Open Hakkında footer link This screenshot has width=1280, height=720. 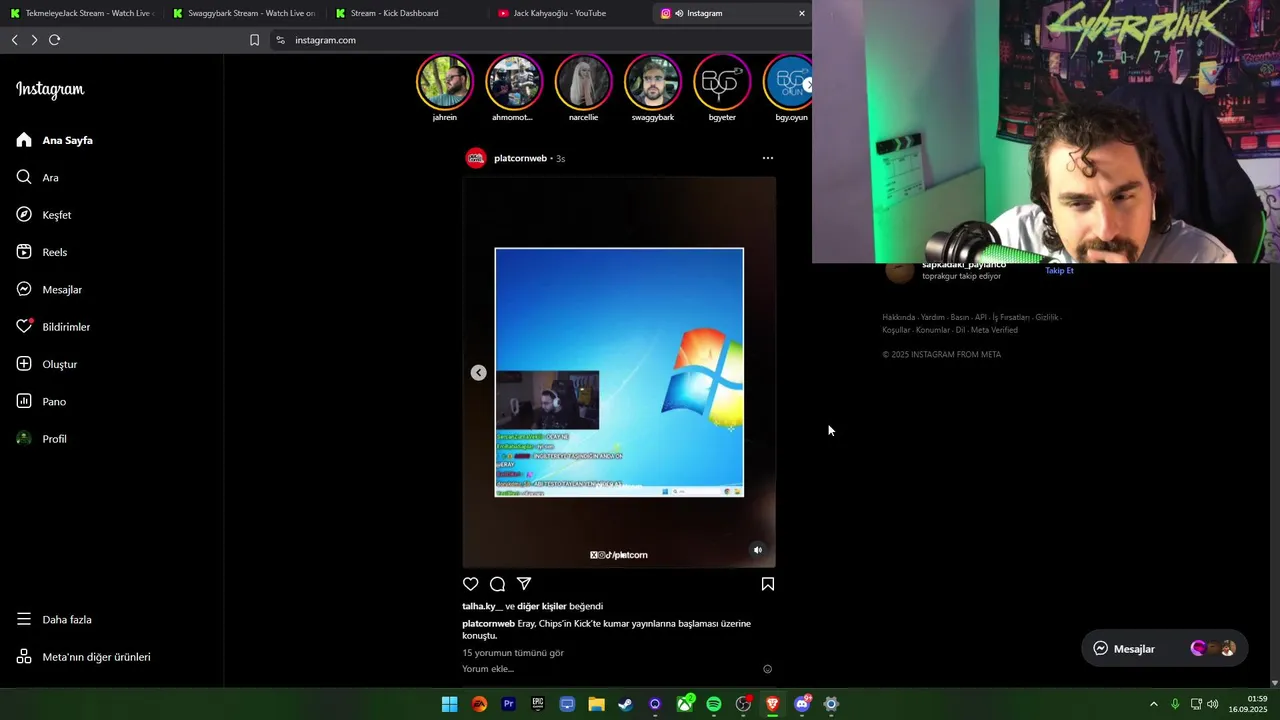(x=898, y=317)
